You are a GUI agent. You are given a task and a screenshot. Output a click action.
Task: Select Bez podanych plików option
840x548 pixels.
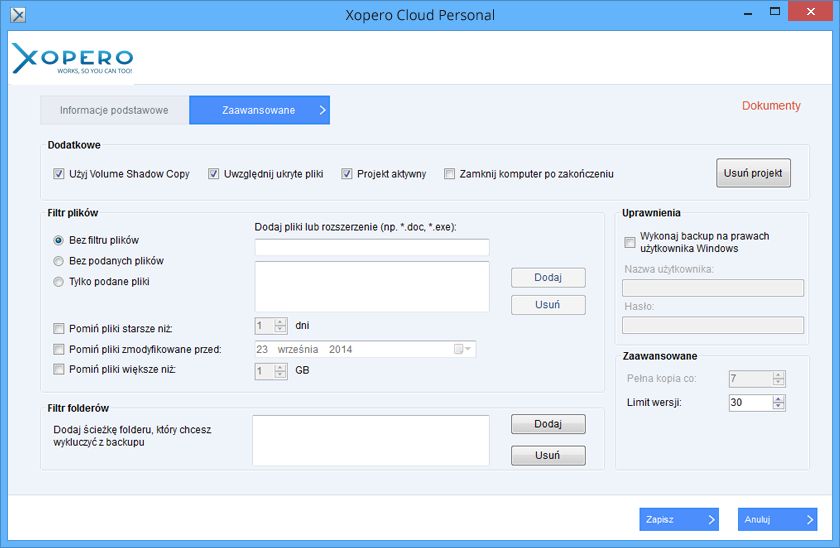(x=58, y=261)
